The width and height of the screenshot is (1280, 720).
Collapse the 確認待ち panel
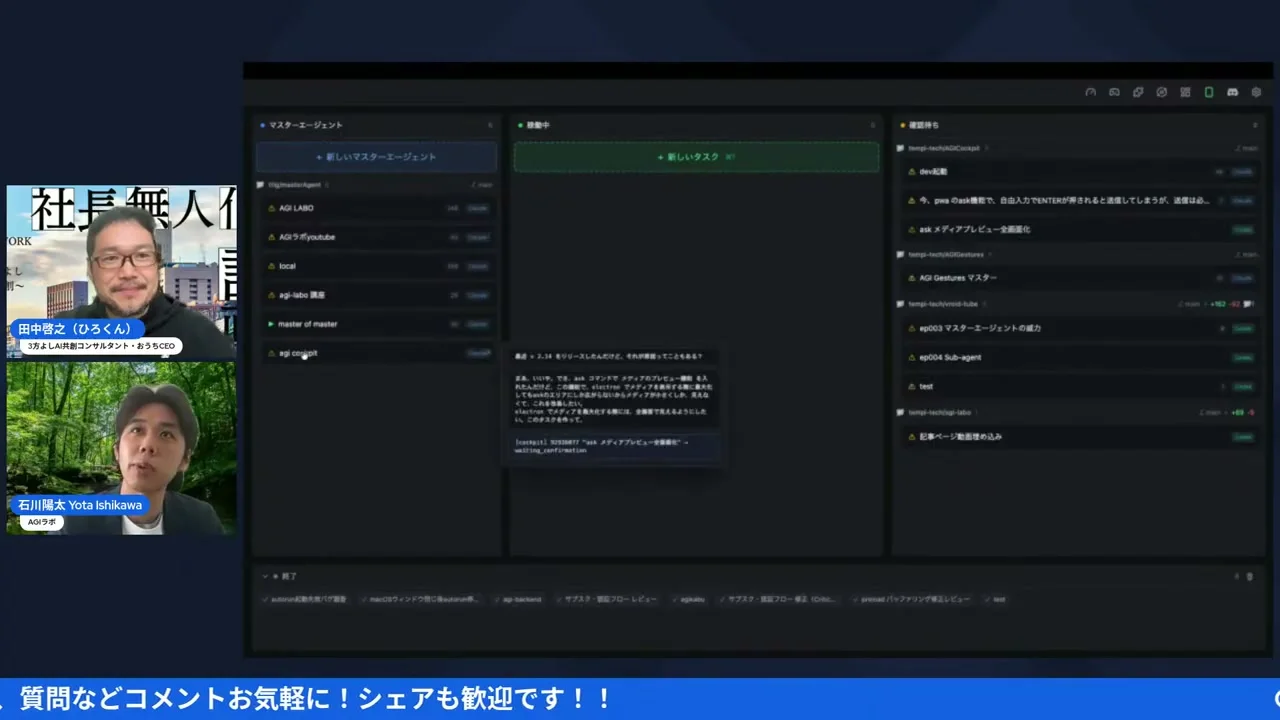pyautogui.click(x=1255, y=125)
